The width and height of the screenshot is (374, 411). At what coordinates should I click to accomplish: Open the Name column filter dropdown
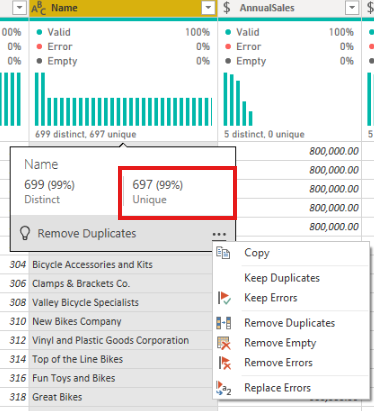pos(208,8)
